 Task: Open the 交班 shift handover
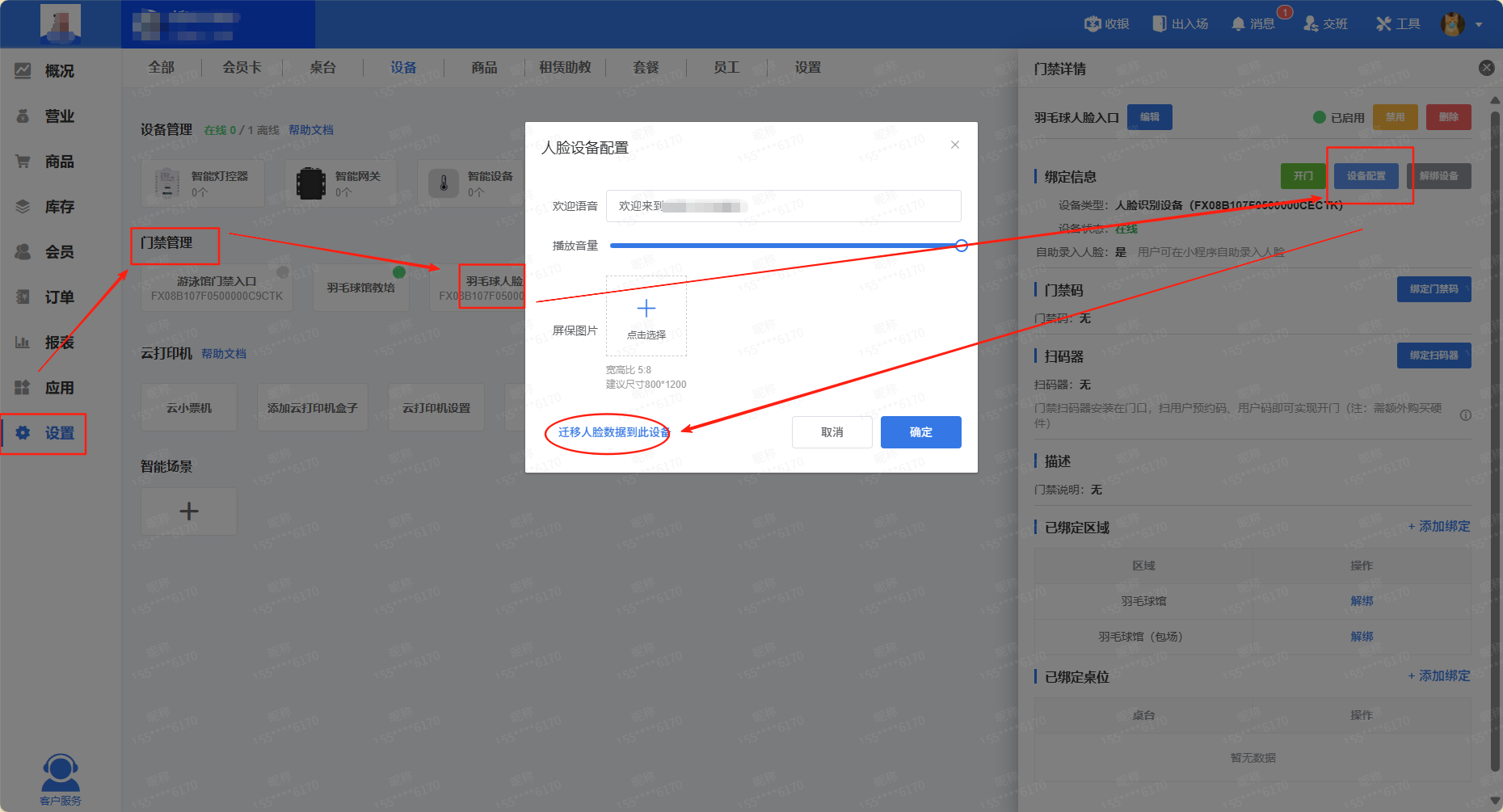[x=1325, y=24]
